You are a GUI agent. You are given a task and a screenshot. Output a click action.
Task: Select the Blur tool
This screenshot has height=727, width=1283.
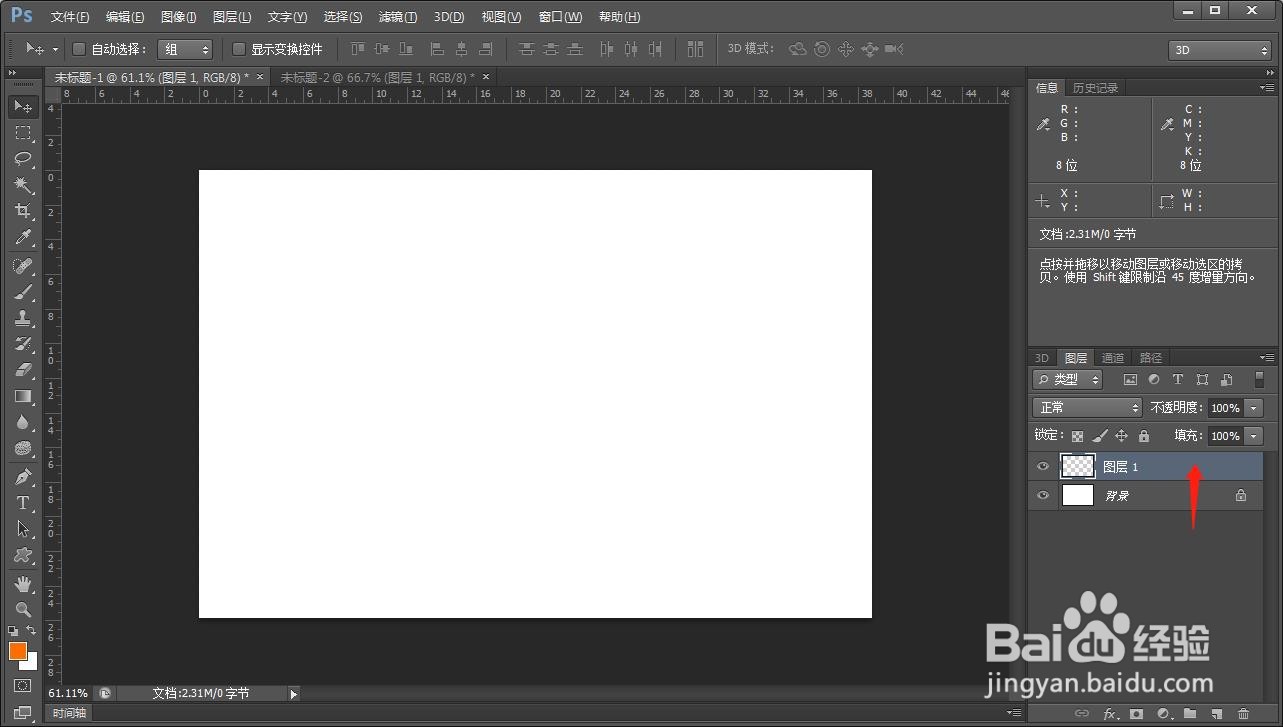pyautogui.click(x=23, y=422)
